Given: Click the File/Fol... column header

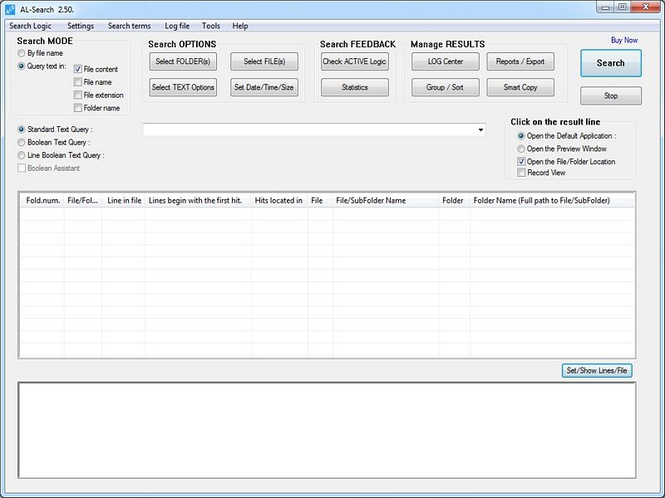Looking at the screenshot, I should [83, 201].
